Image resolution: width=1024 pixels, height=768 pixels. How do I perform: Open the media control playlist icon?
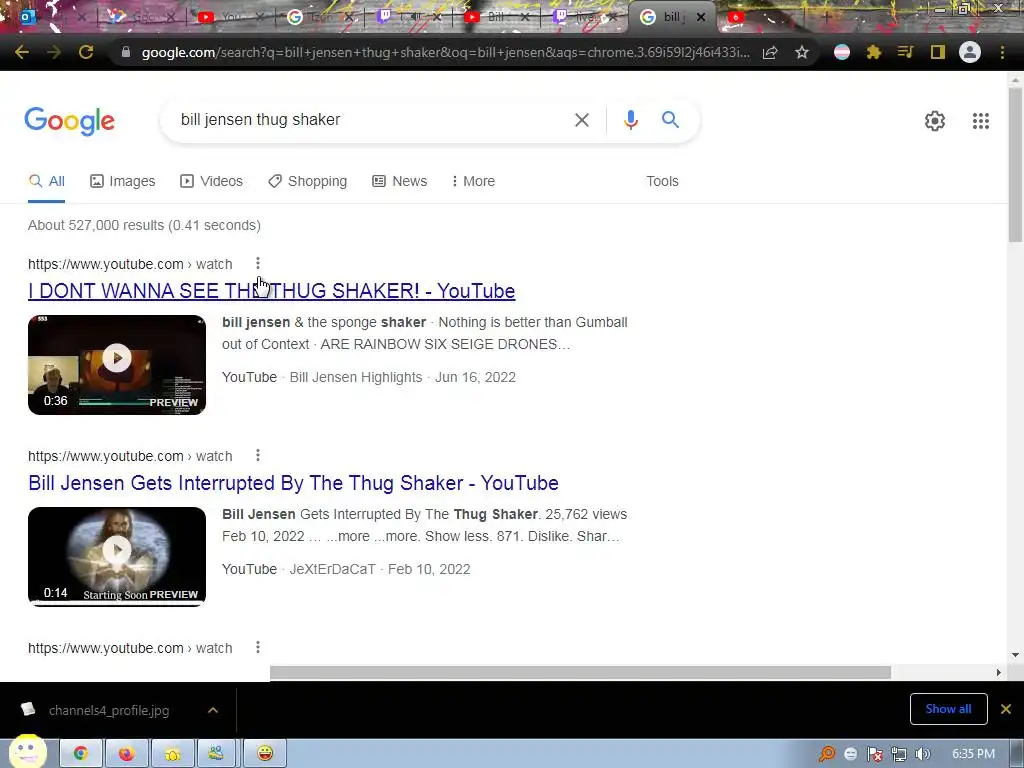(905, 52)
